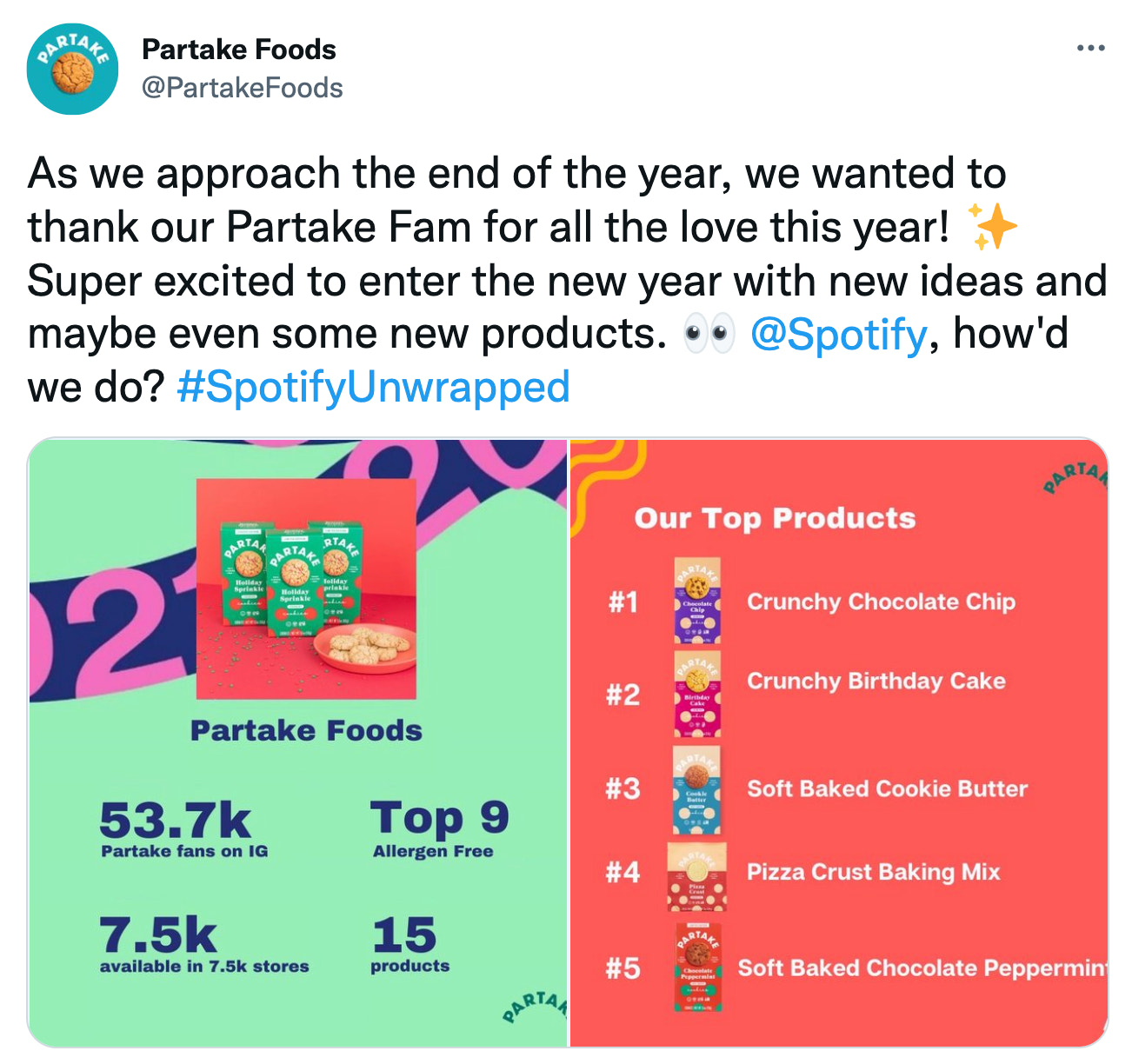Open the @Spotify mention link
This screenshot has width=1132, height=1064.
coord(838,335)
